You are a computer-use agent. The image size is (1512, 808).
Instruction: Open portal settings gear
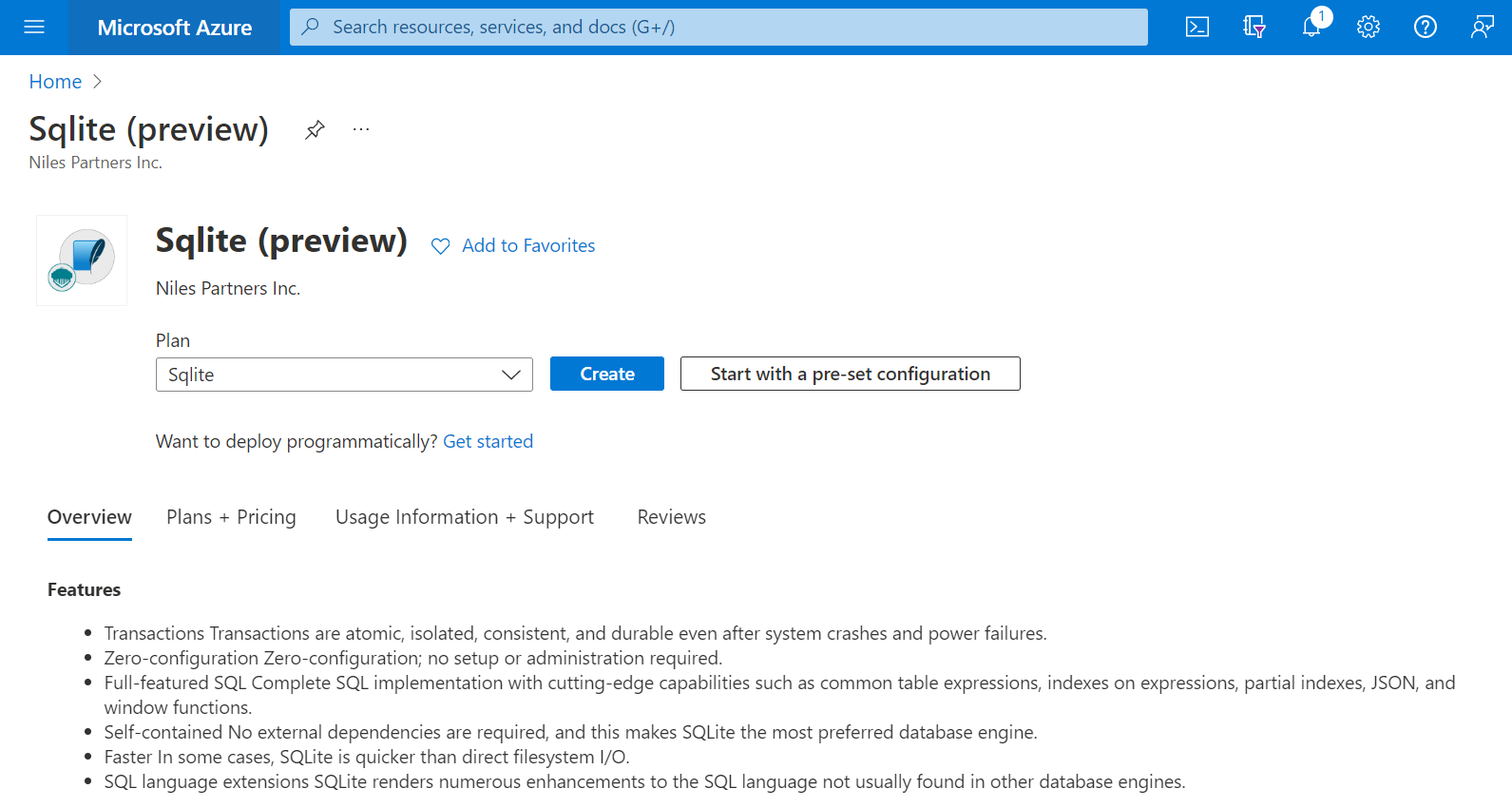(1368, 27)
